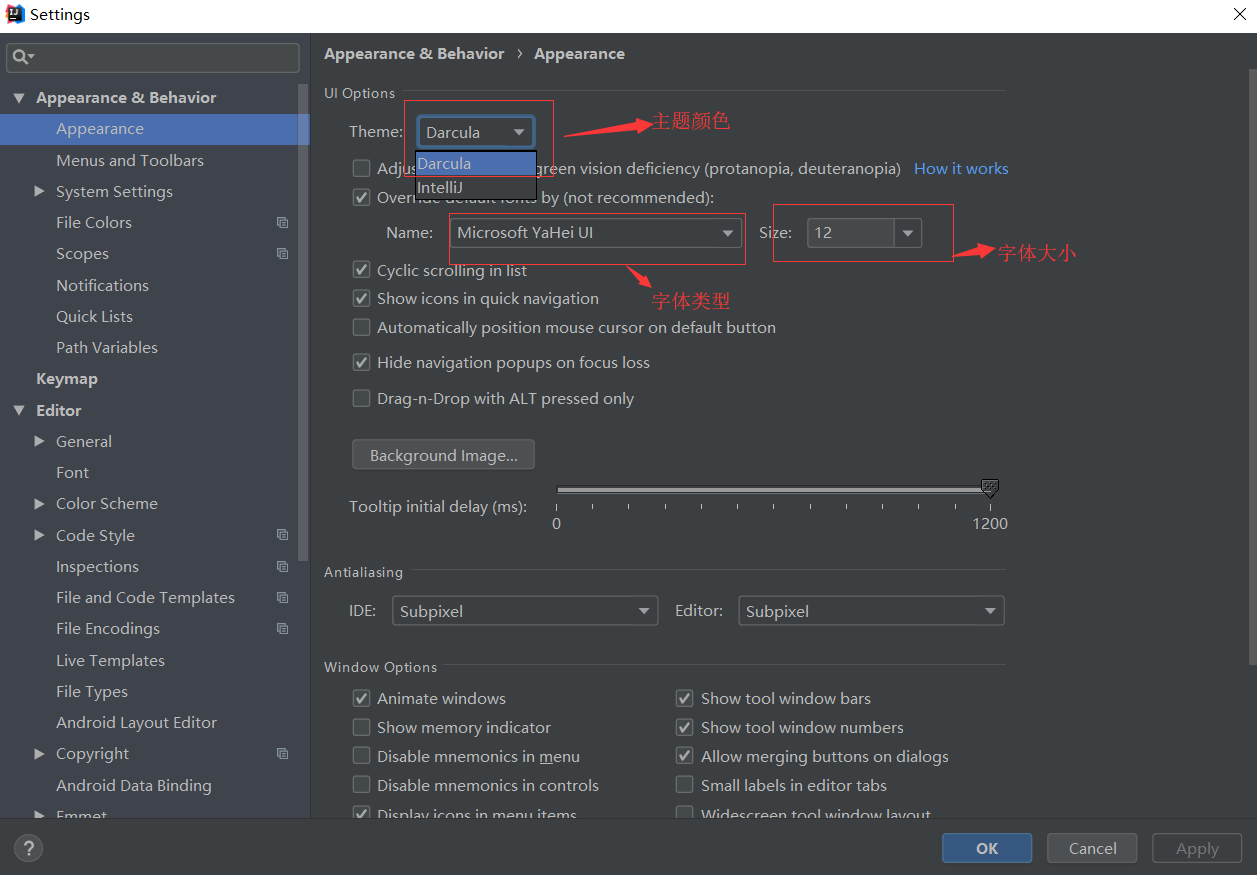This screenshot has width=1257, height=875.
Task: Enable Automatically position mouse cursor on default button
Action: [x=362, y=327]
